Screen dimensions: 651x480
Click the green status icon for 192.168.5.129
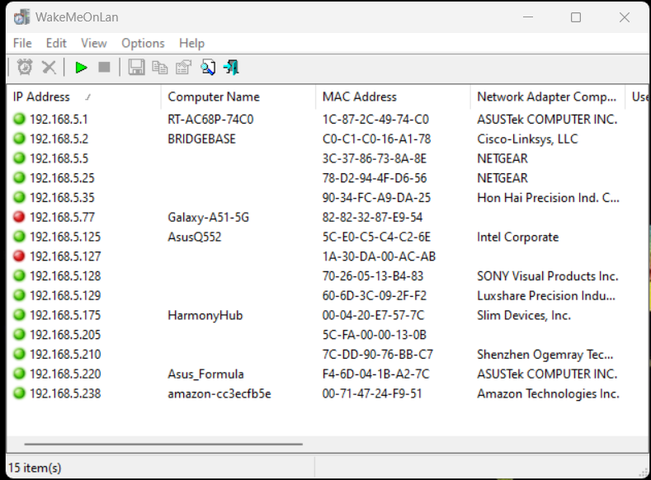pyautogui.click(x=19, y=295)
